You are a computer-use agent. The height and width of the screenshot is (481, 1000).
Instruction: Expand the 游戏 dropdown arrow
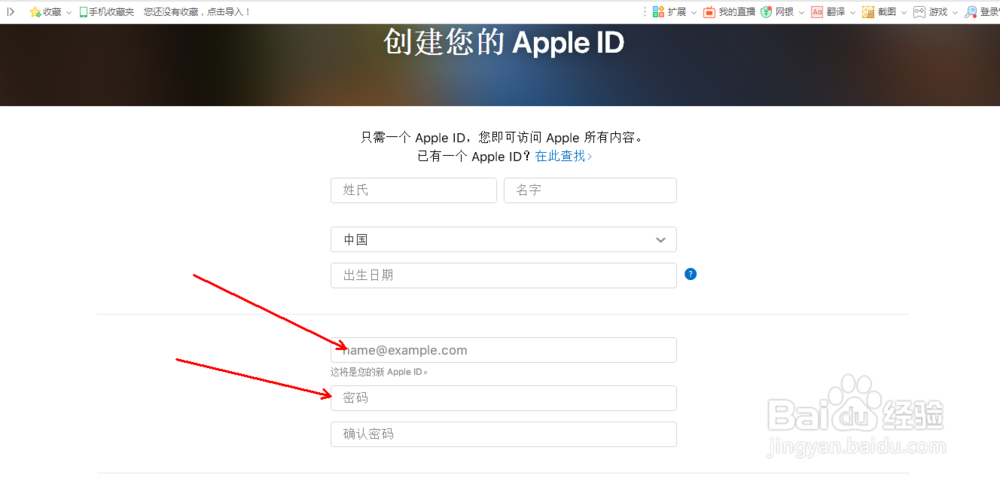954,13
